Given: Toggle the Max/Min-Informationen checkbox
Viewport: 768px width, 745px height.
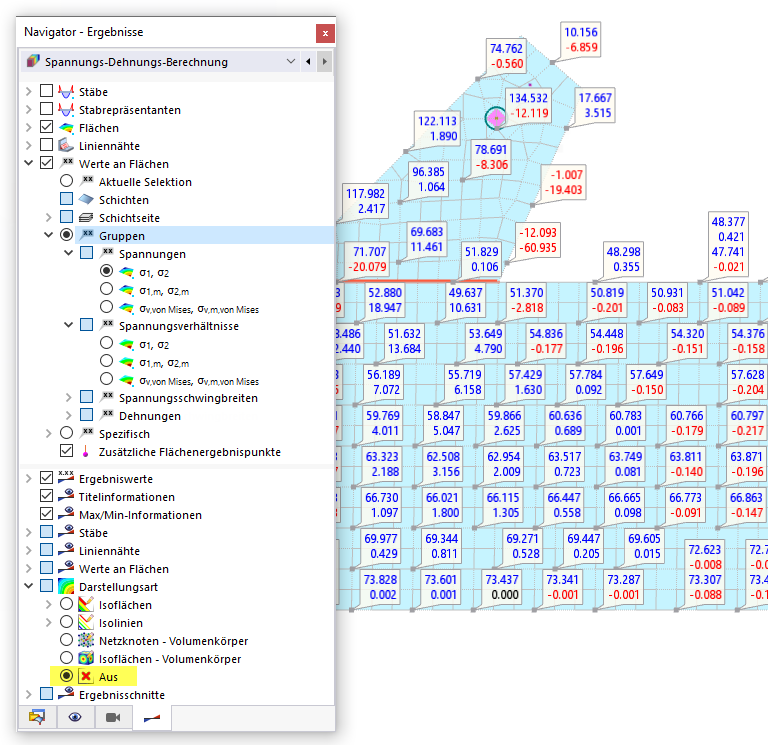Looking at the screenshot, I should click(x=47, y=514).
